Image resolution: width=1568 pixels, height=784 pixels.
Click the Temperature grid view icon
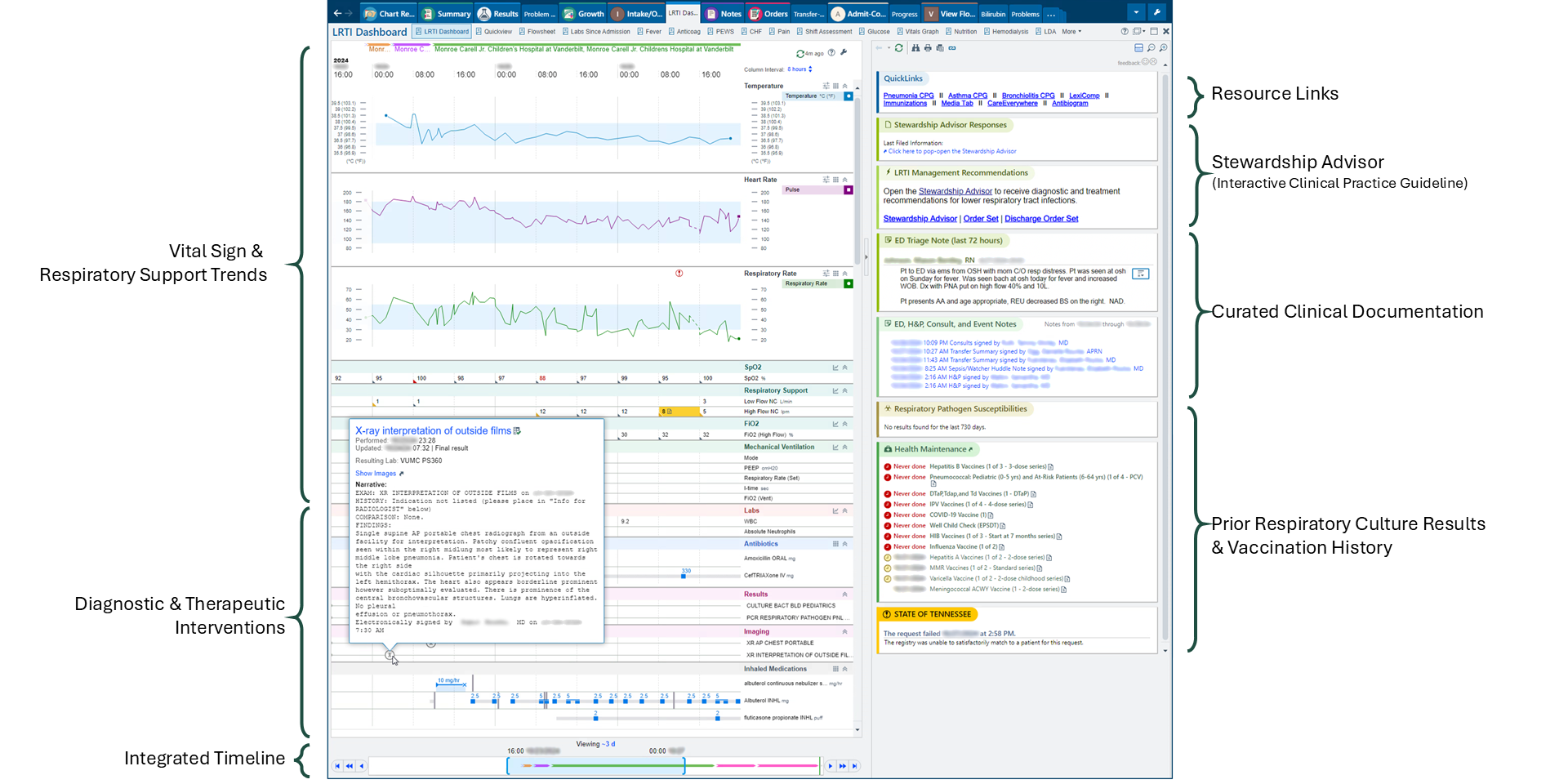tap(835, 86)
